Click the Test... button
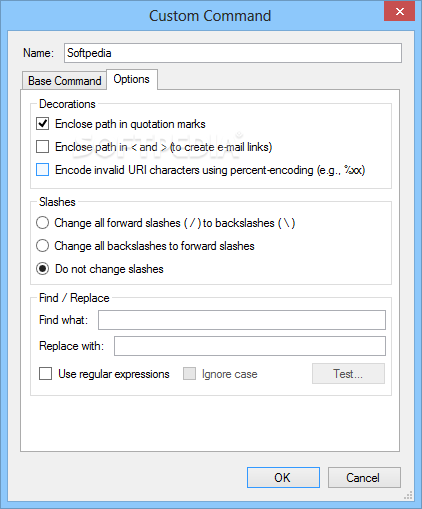The height and width of the screenshot is (509, 422). [348, 374]
